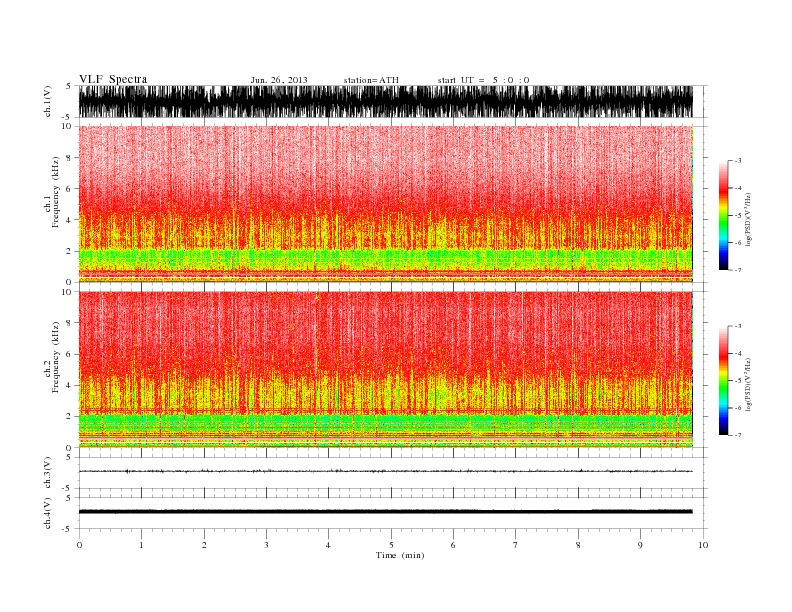Click time axis tick label "4"
The image size is (792, 612).
tap(328, 545)
